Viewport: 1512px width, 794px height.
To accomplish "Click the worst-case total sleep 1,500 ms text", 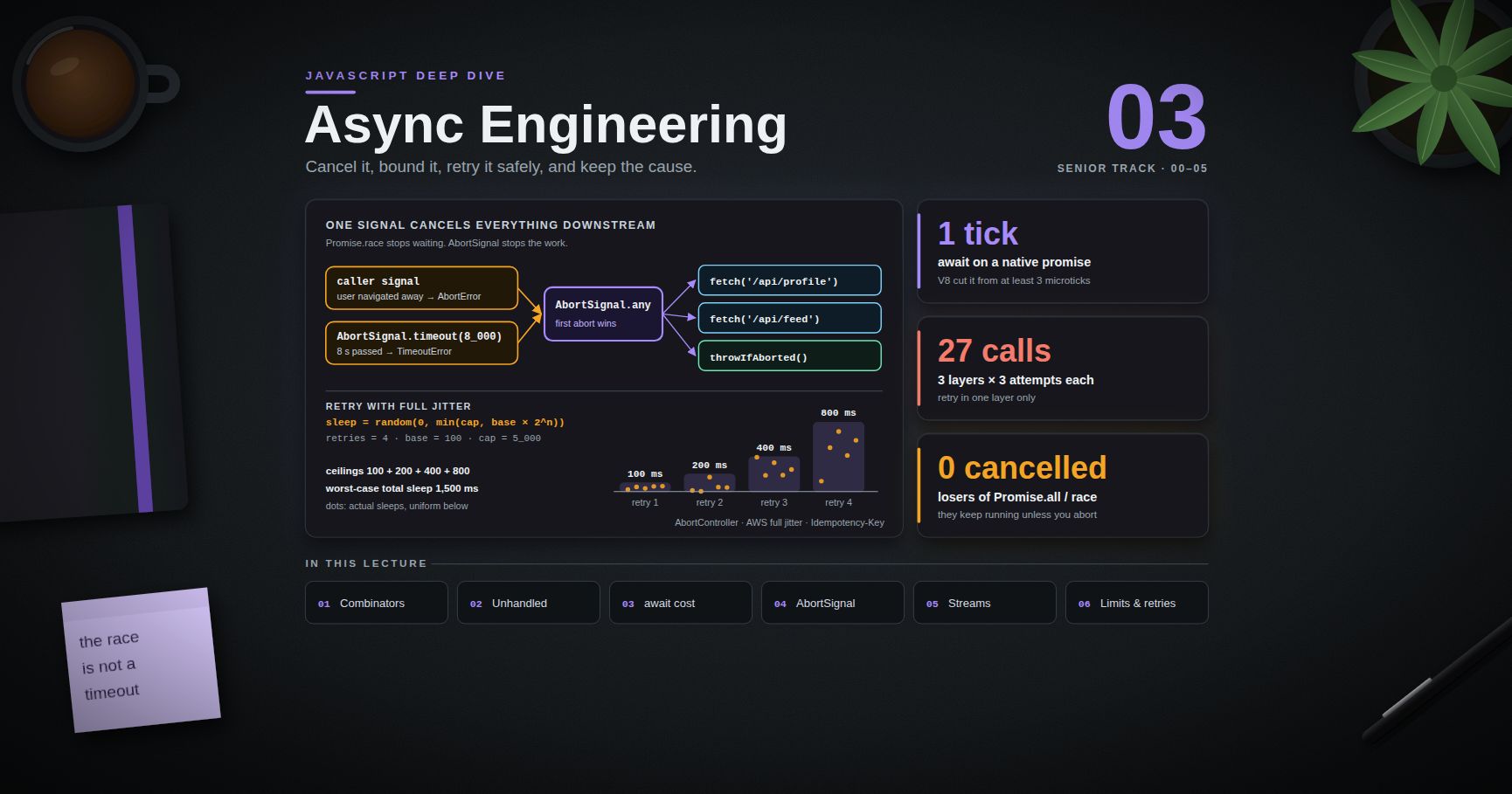I will (402, 488).
